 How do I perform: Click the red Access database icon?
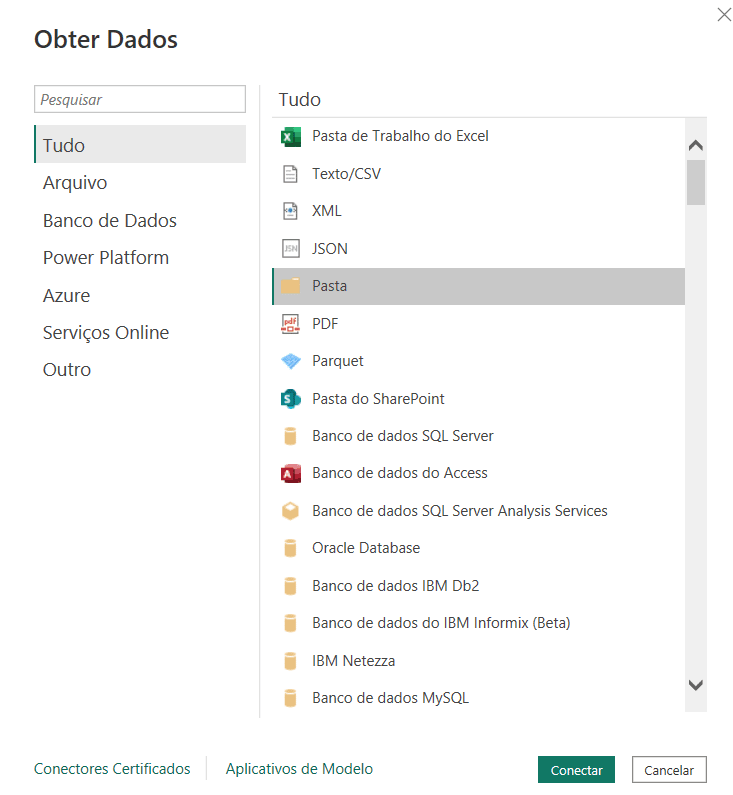coord(290,474)
